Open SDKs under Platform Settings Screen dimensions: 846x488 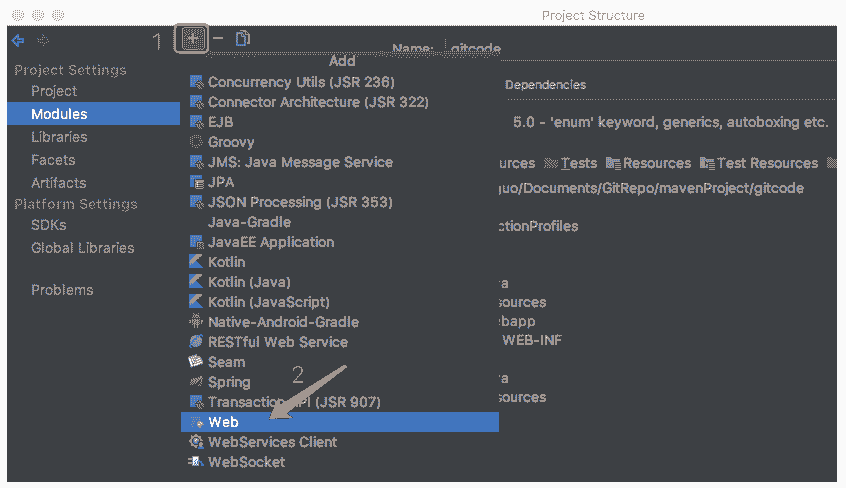49,225
